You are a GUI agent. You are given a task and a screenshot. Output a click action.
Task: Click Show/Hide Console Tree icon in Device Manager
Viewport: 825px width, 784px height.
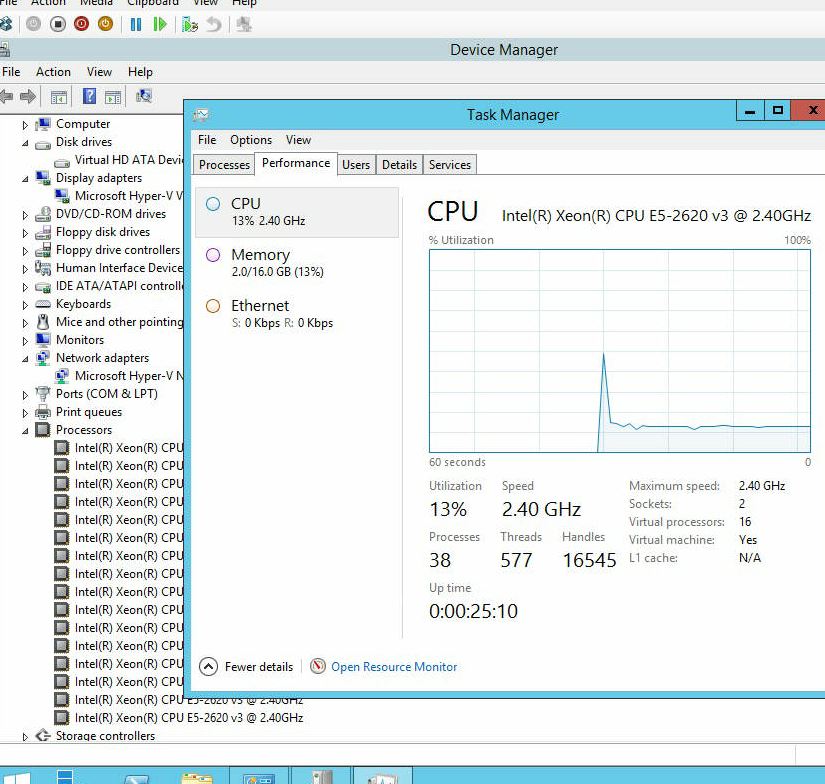(x=59, y=97)
